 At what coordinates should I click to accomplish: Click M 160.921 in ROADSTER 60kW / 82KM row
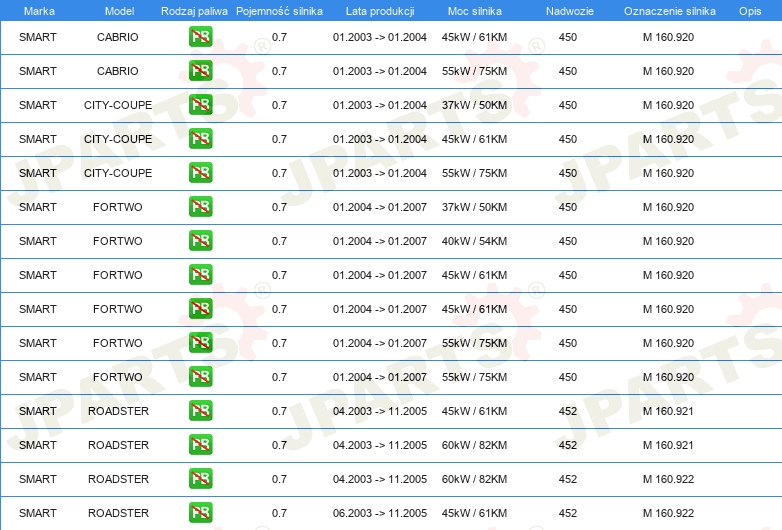tap(668, 445)
